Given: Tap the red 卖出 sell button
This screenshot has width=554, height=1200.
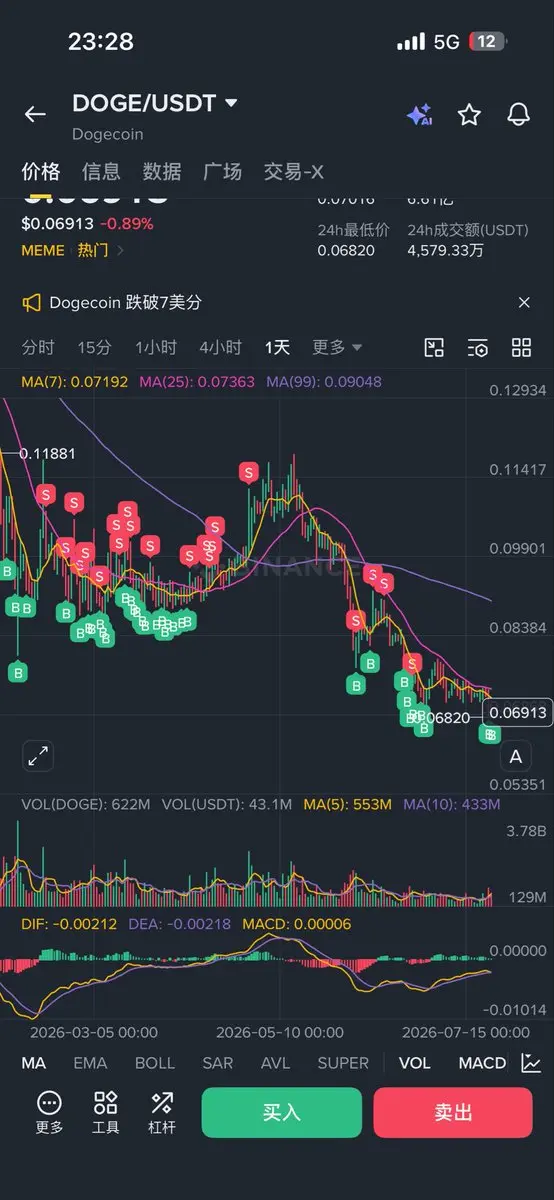Looking at the screenshot, I should [453, 1112].
